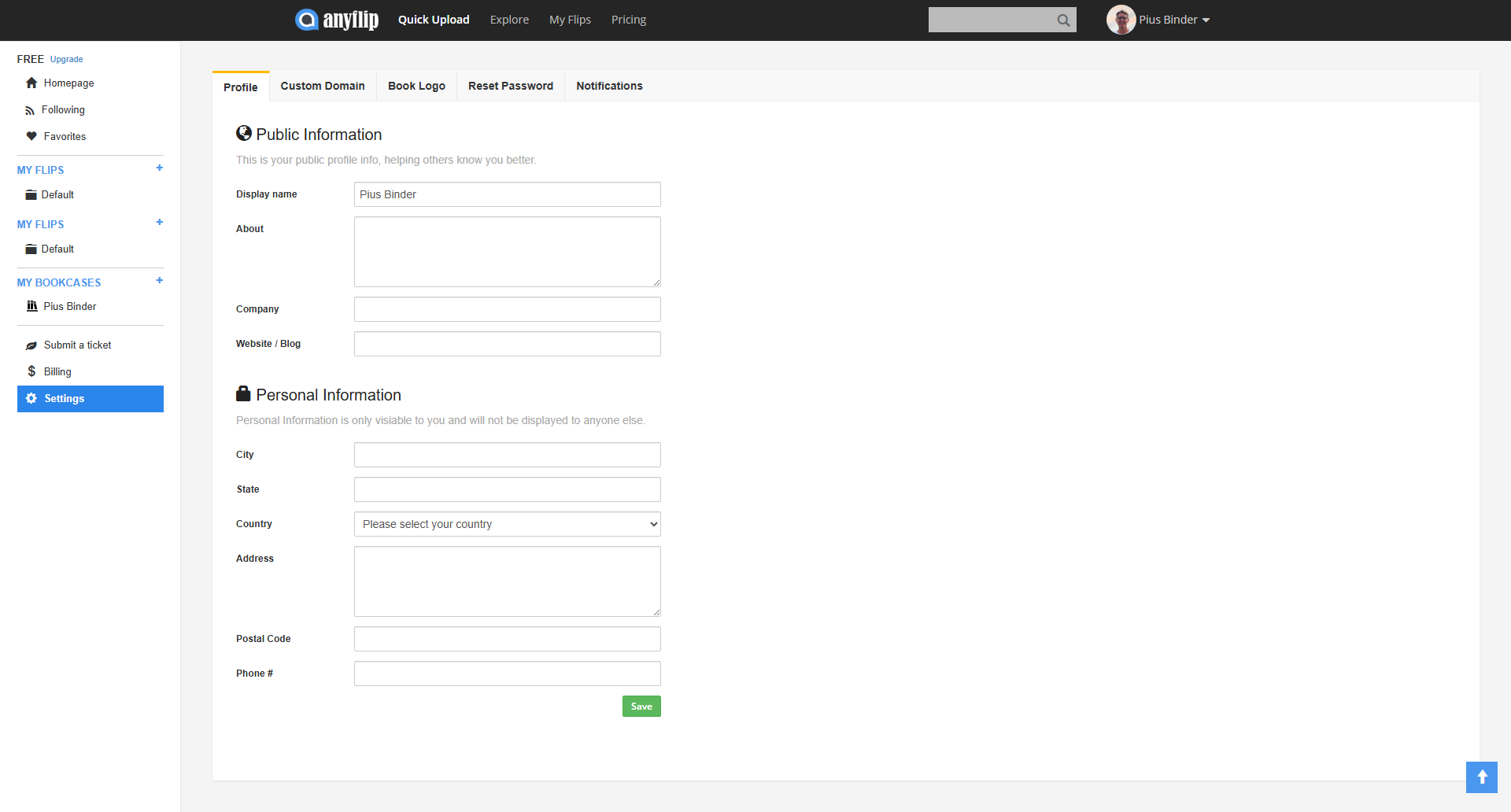Switch to the Reset Password tab
1511x812 pixels.
[510, 87]
